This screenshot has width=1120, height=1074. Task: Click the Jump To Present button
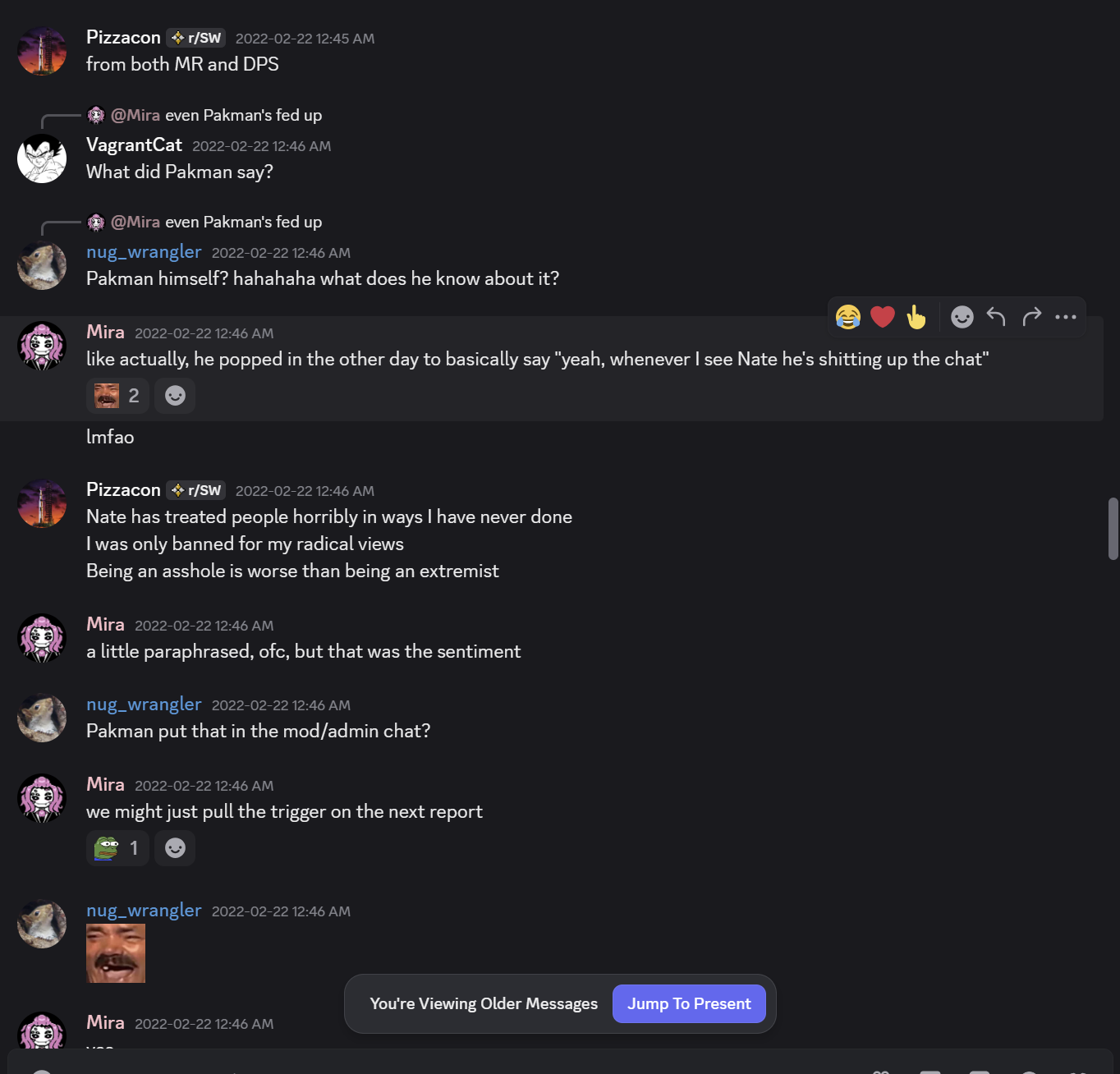point(689,1003)
